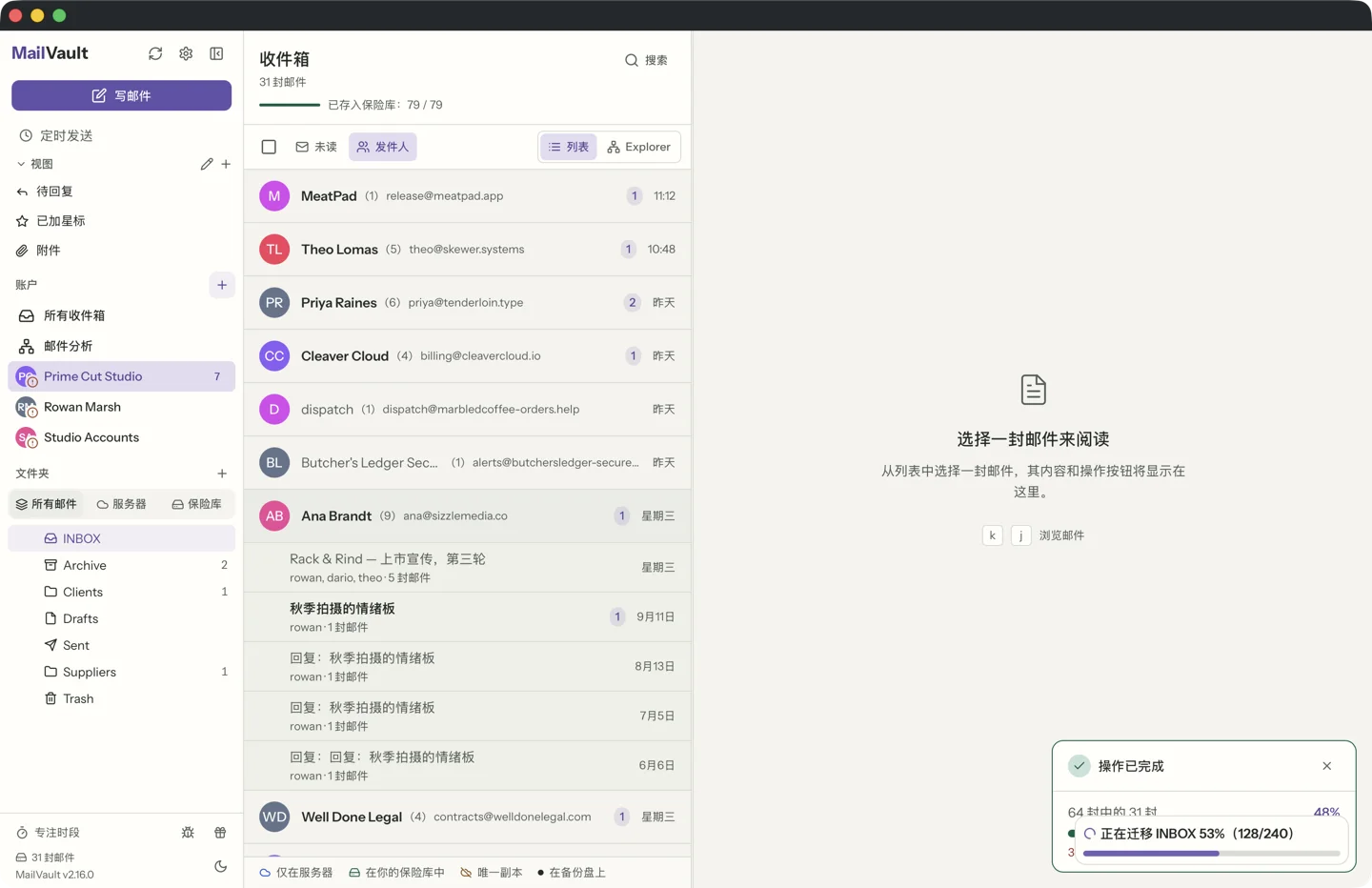Expand the Well Done Legal sender group

point(468,817)
